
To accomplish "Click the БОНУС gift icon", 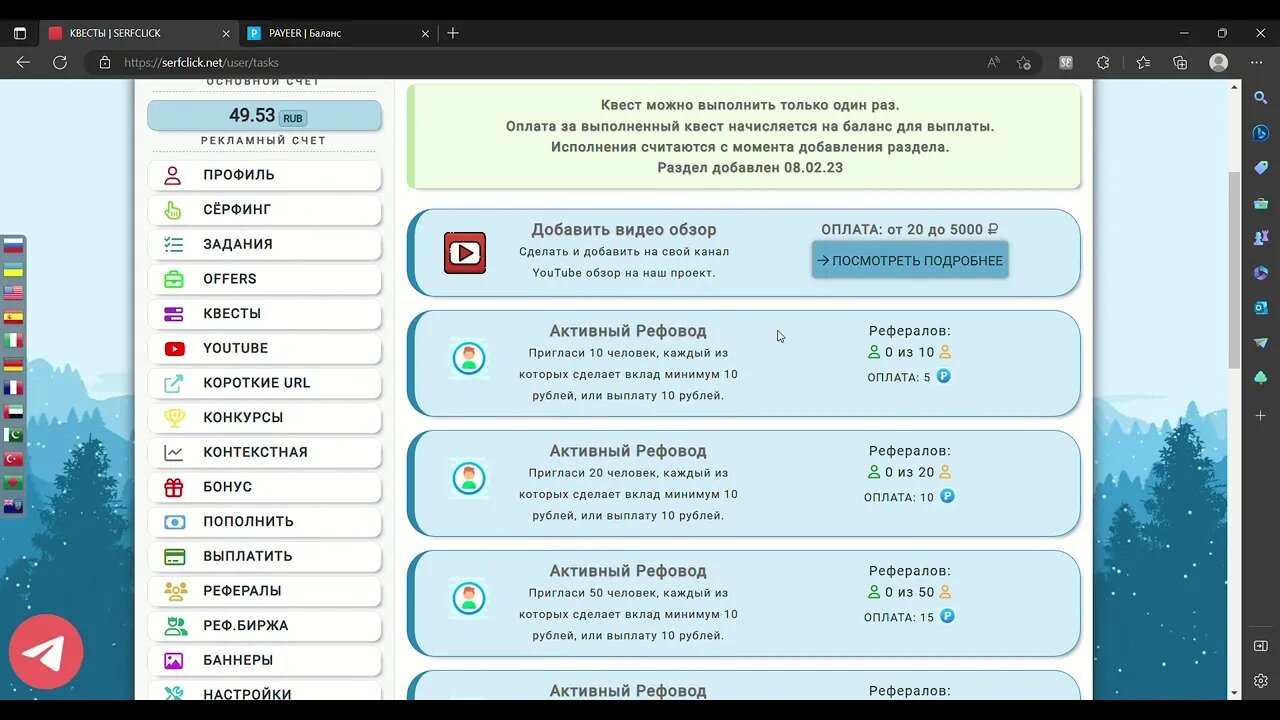I will [174, 487].
